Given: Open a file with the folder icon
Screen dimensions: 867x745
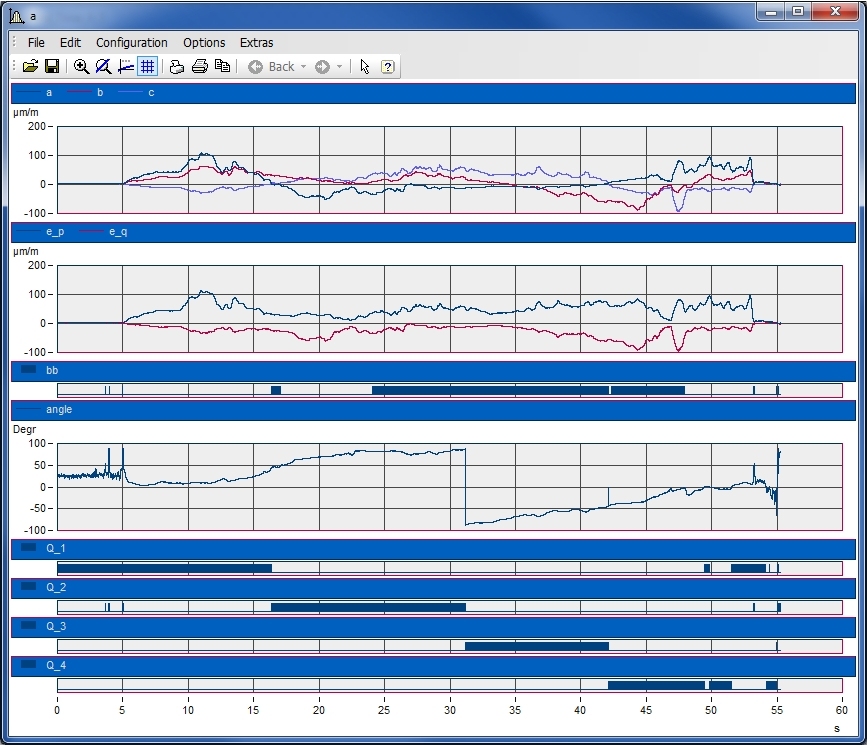Looking at the screenshot, I should pos(30,67).
